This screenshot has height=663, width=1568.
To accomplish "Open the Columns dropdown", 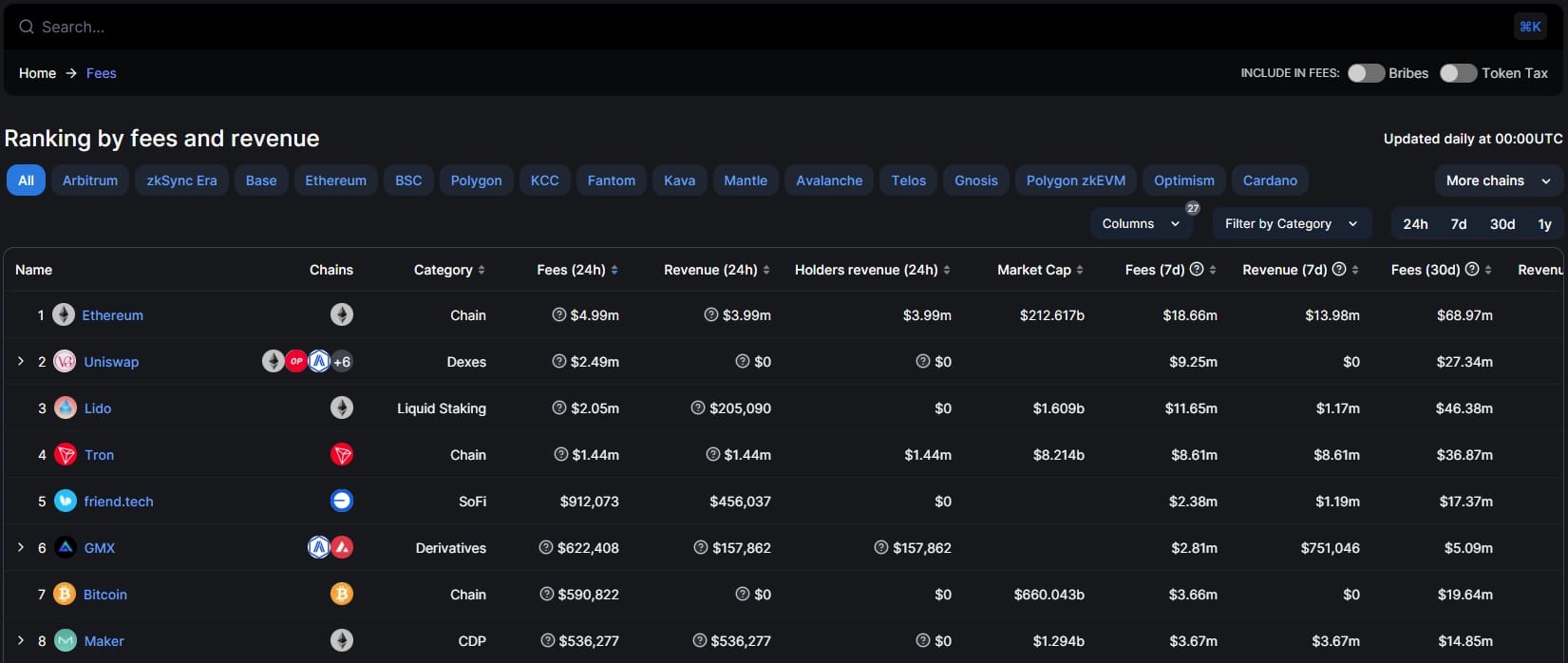I will click(1141, 223).
